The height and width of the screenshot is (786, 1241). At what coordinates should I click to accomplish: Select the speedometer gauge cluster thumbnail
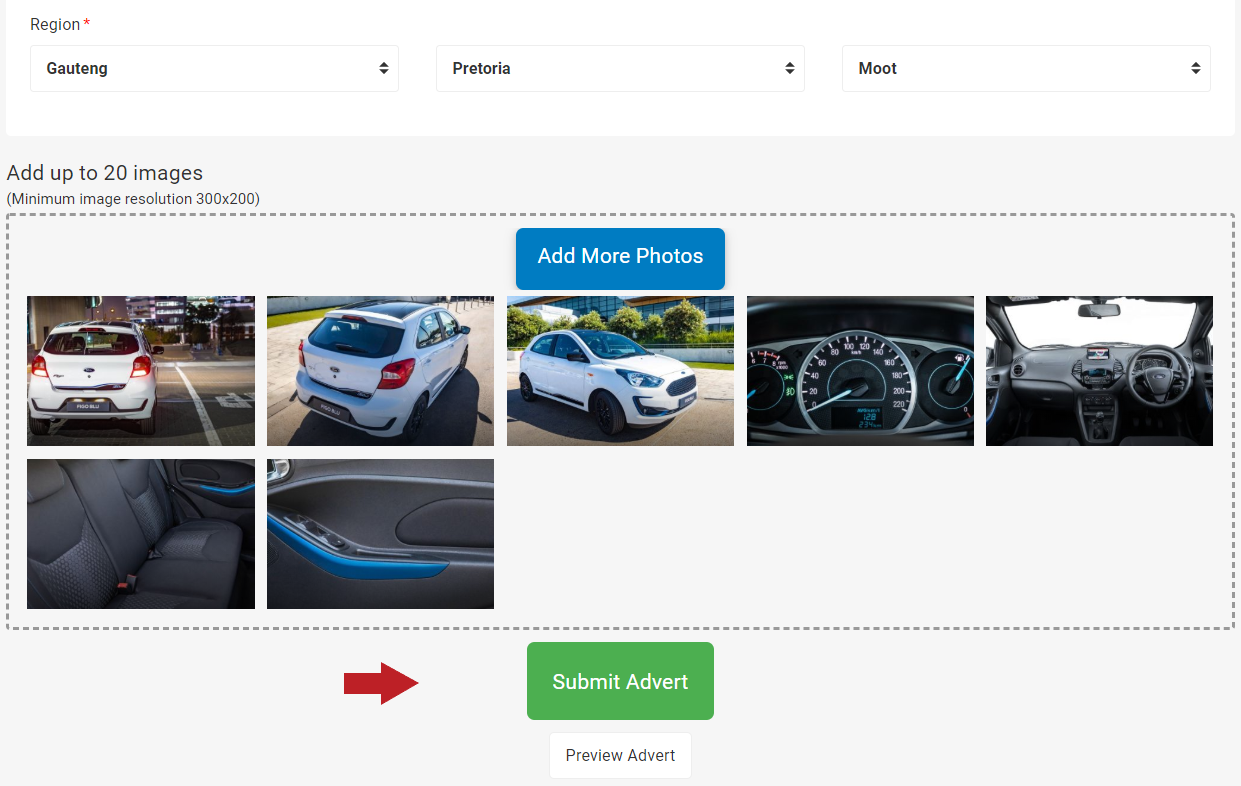tap(860, 370)
